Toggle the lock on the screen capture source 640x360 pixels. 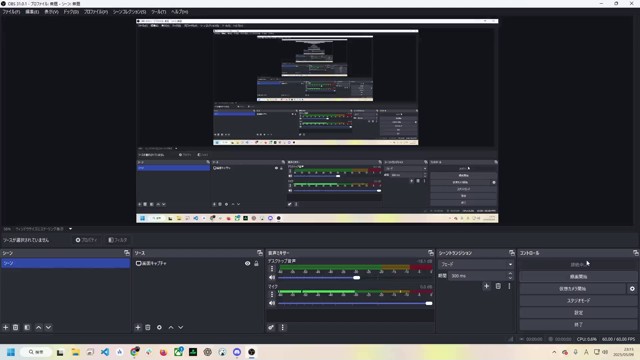point(256,264)
